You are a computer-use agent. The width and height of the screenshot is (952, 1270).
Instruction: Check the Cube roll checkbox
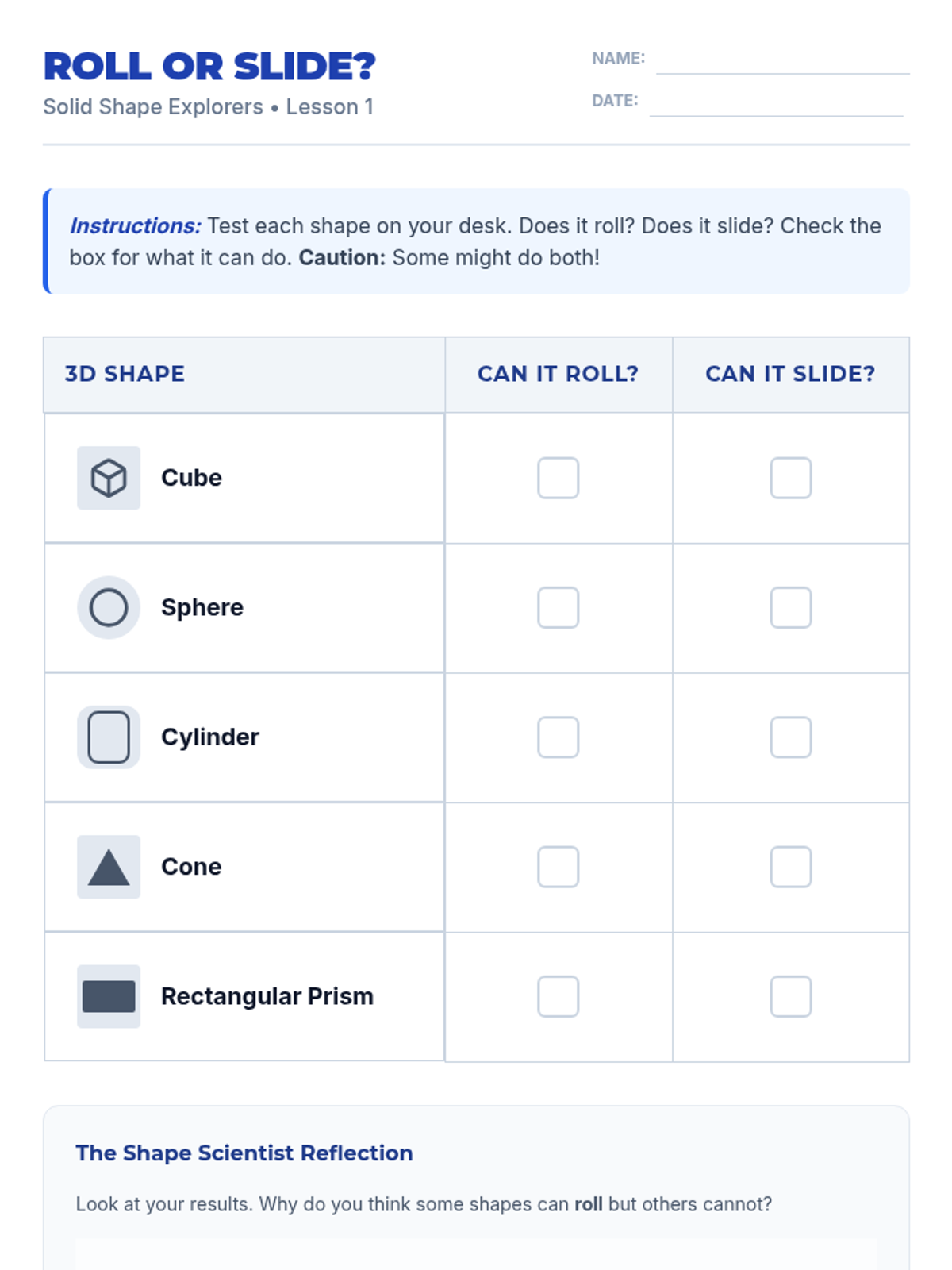[558, 478]
